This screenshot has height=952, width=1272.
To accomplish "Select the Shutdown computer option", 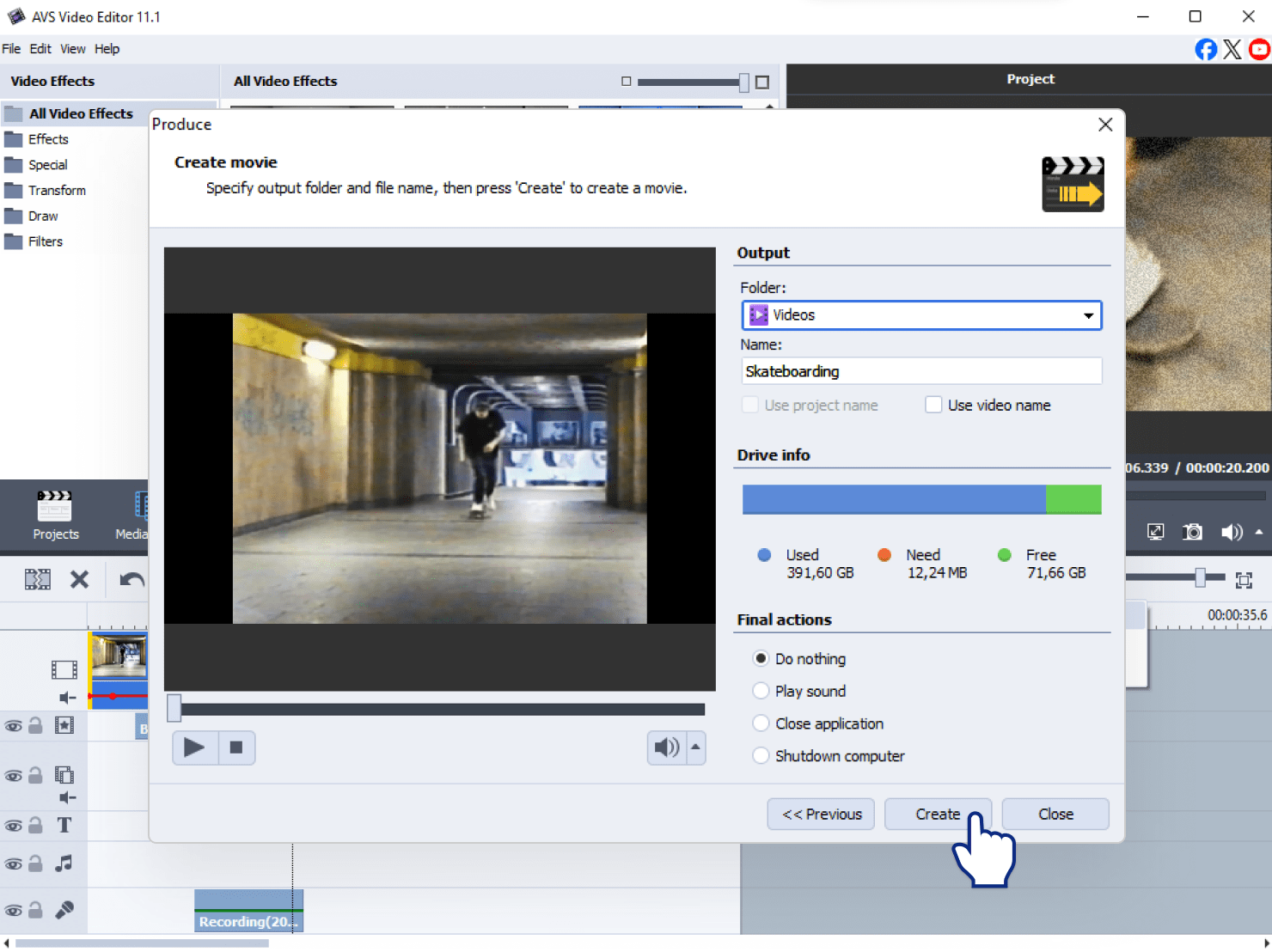I will (761, 756).
